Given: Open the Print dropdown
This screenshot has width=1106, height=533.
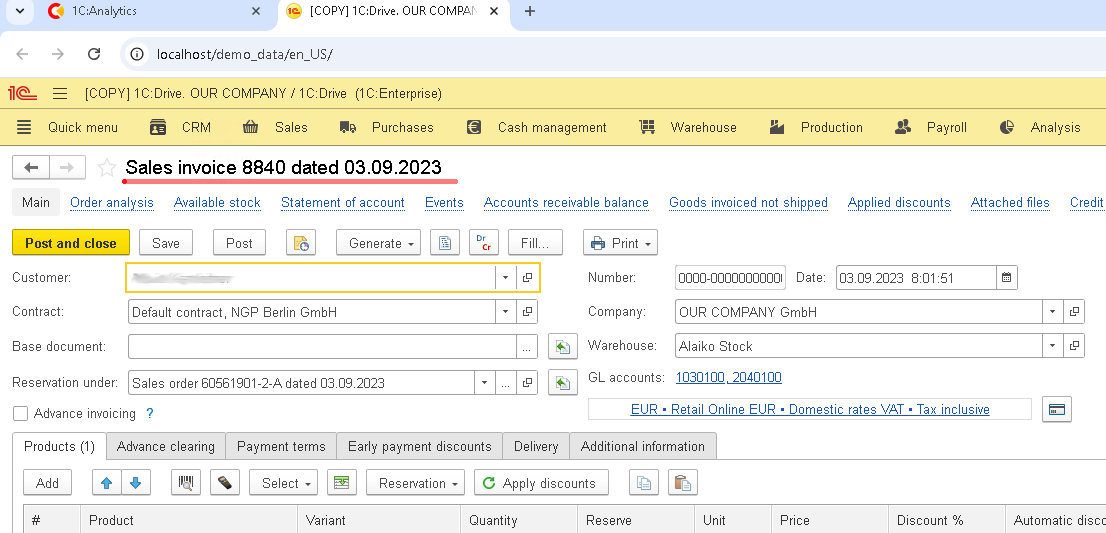Looking at the screenshot, I should (x=620, y=243).
